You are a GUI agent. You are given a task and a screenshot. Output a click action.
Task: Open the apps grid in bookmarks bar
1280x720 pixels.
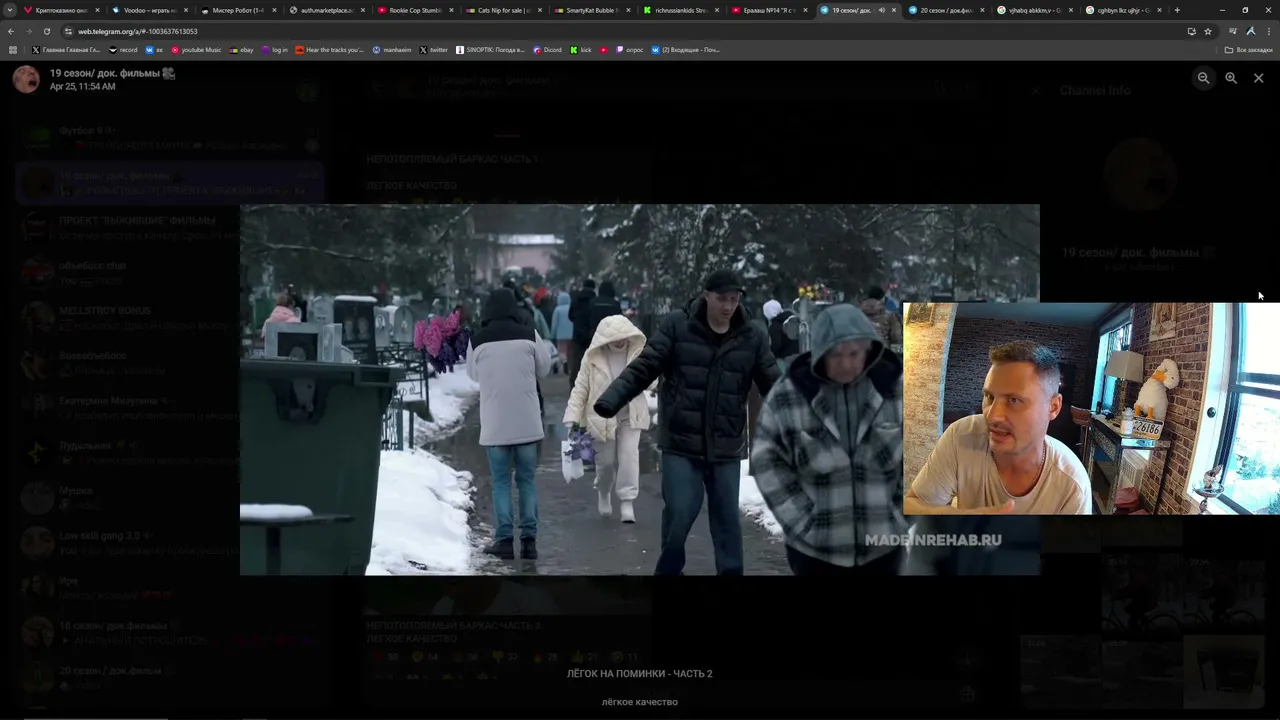click(x=13, y=50)
